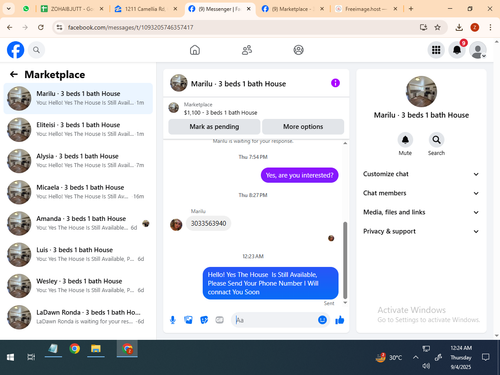Record a voice clip with microphone icon
500x375 pixels.
(173, 320)
